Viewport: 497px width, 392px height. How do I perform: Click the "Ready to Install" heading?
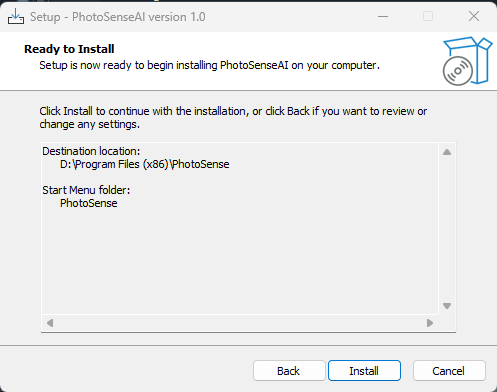69,49
